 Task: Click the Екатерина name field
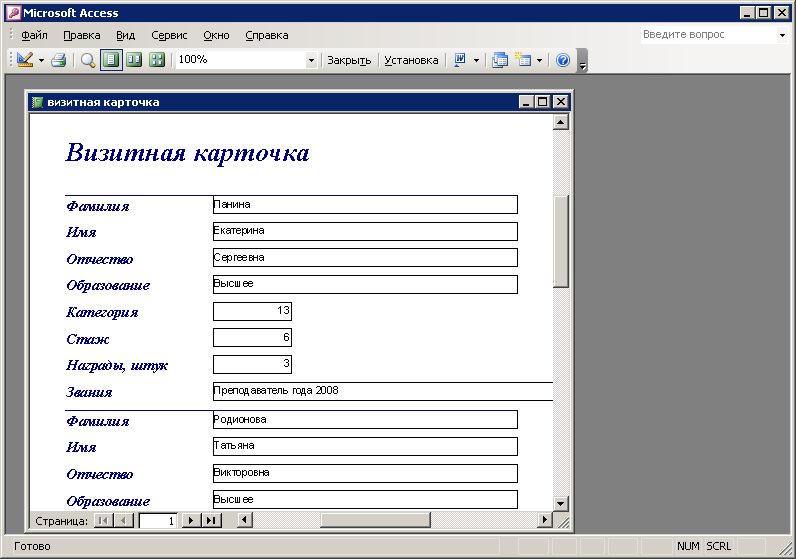(x=365, y=231)
